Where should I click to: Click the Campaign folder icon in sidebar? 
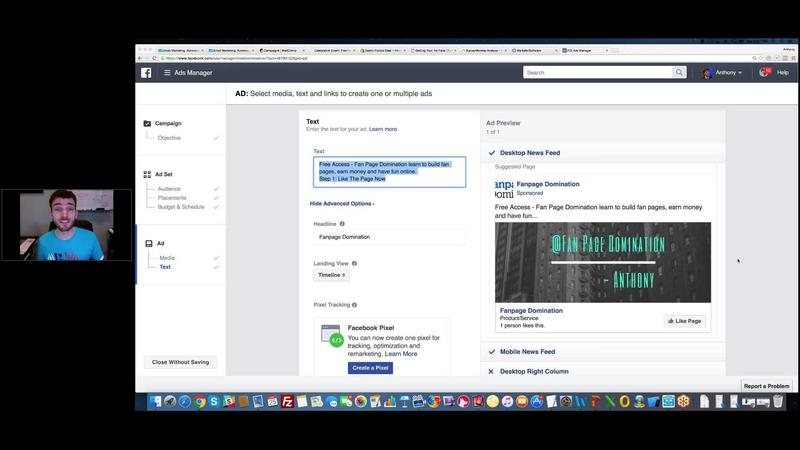[147, 123]
